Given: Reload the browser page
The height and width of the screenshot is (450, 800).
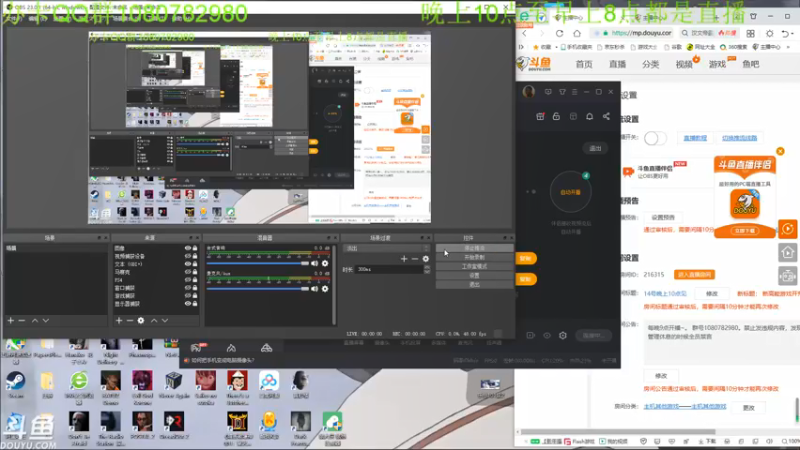Looking at the screenshot, I should coord(559,33).
